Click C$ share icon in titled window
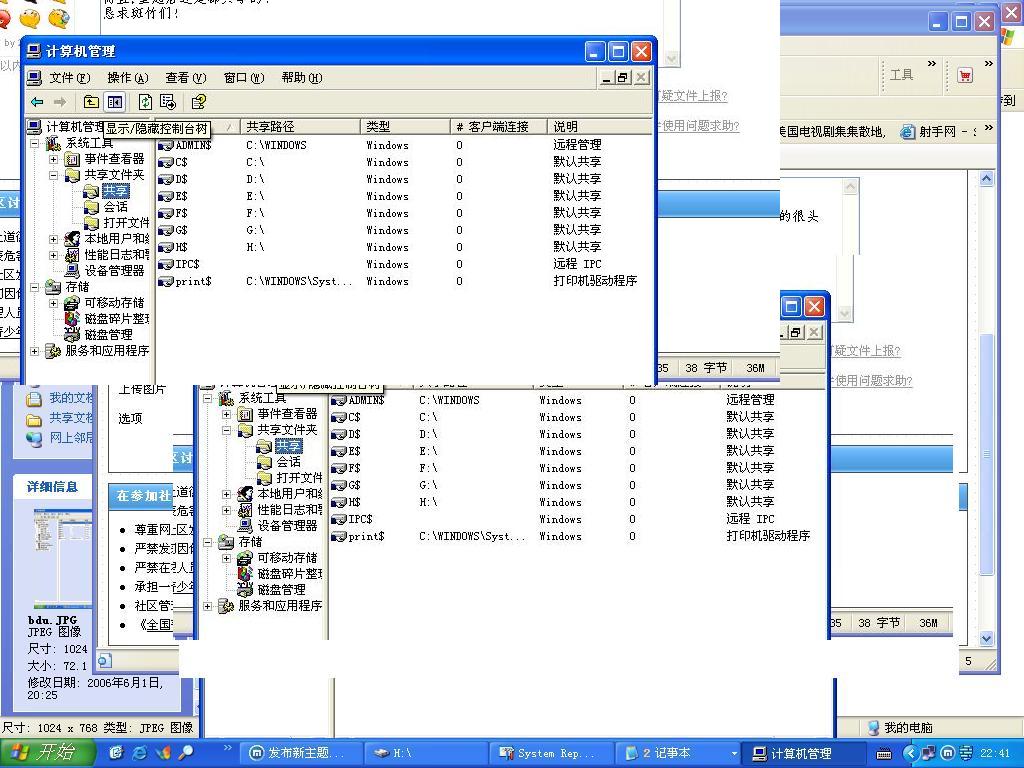 [x=166, y=162]
